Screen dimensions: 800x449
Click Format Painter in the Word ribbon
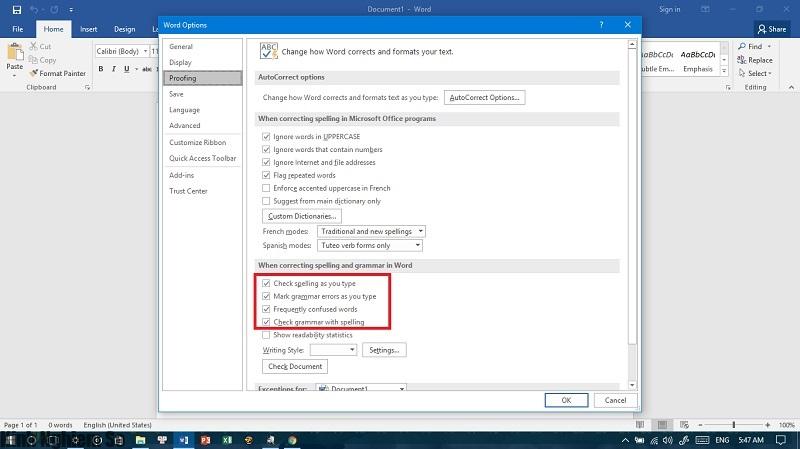(x=57, y=73)
